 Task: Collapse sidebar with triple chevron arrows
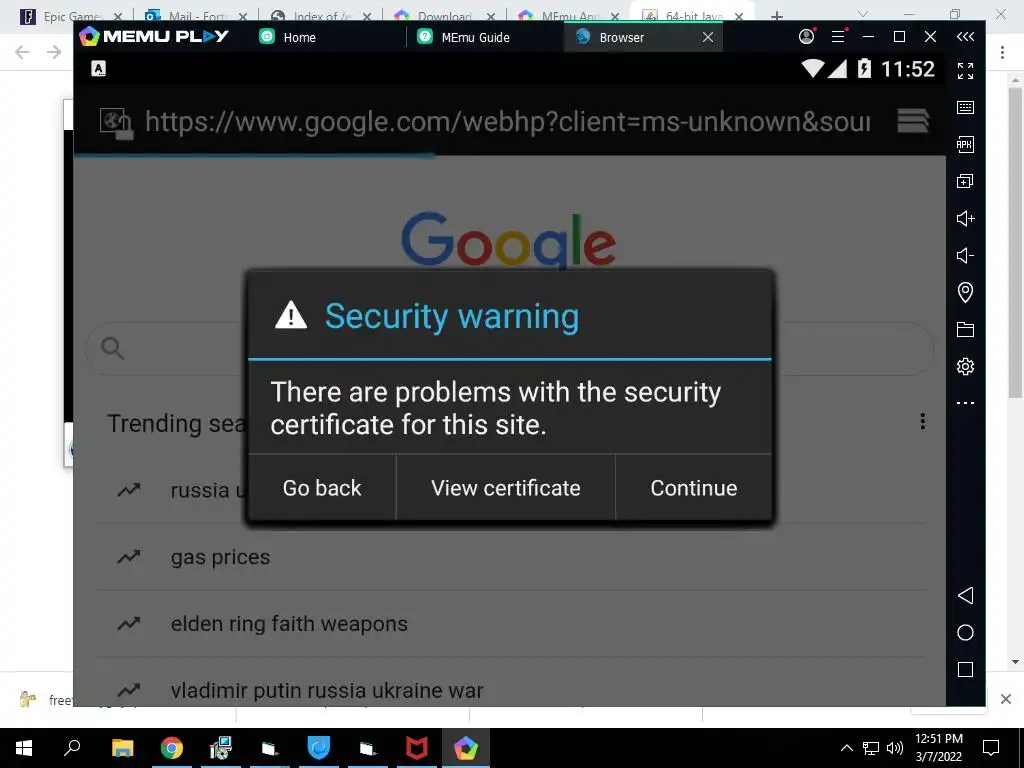pos(965,37)
